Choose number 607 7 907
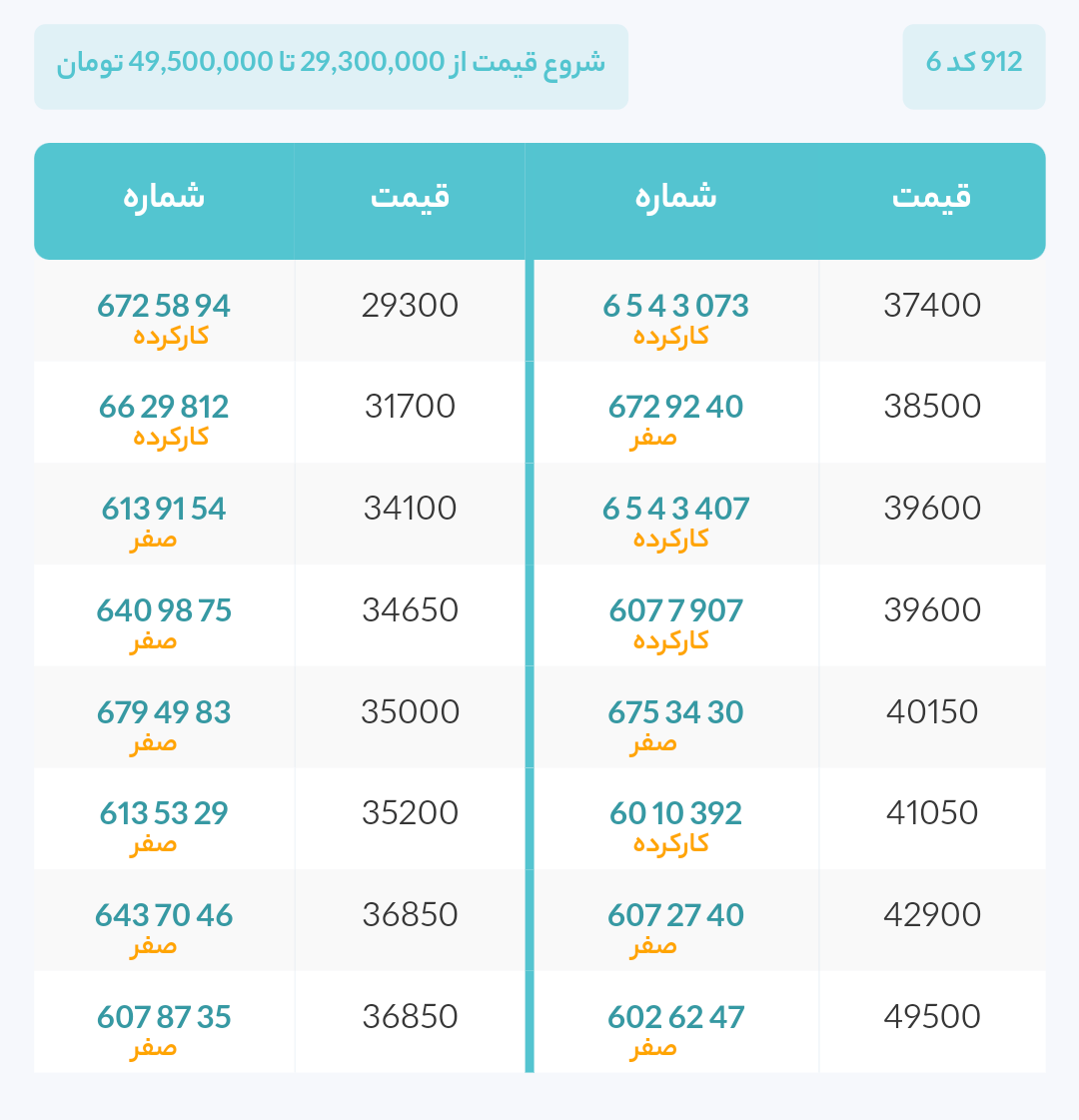 tap(675, 610)
